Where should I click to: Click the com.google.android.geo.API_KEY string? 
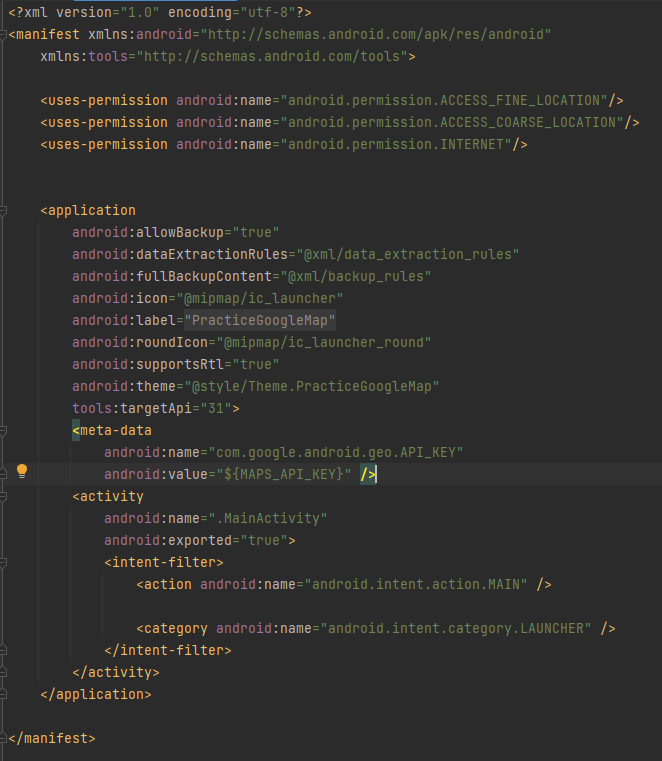click(x=336, y=452)
